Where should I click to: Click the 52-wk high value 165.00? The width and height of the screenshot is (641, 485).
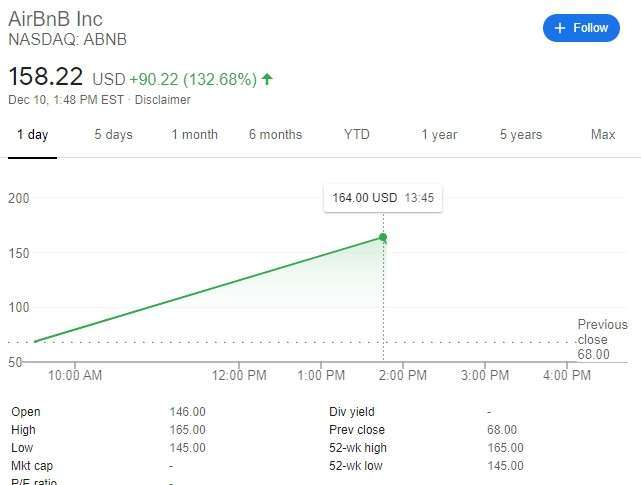pos(505,448)
